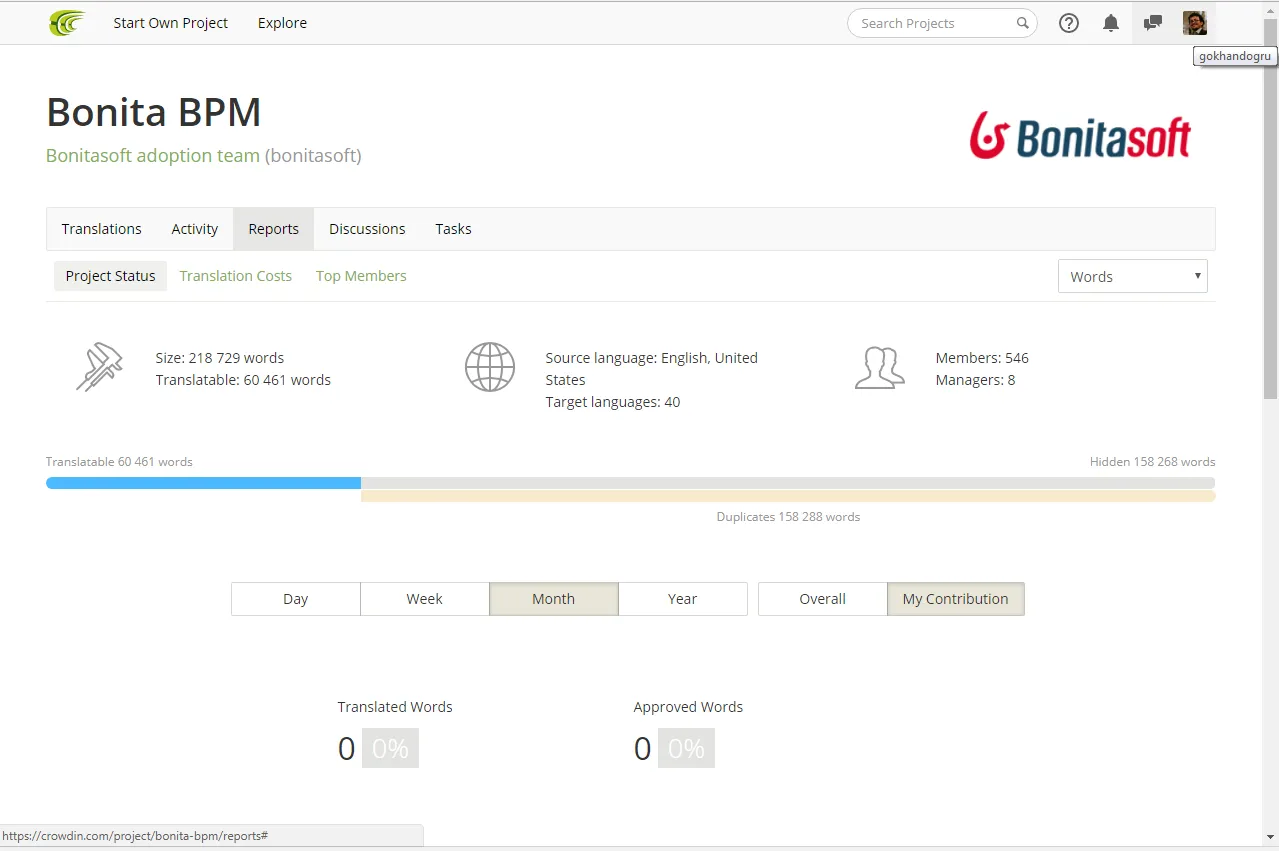Click "Translatable: 60 461 words" stat line

click(243, 380)
